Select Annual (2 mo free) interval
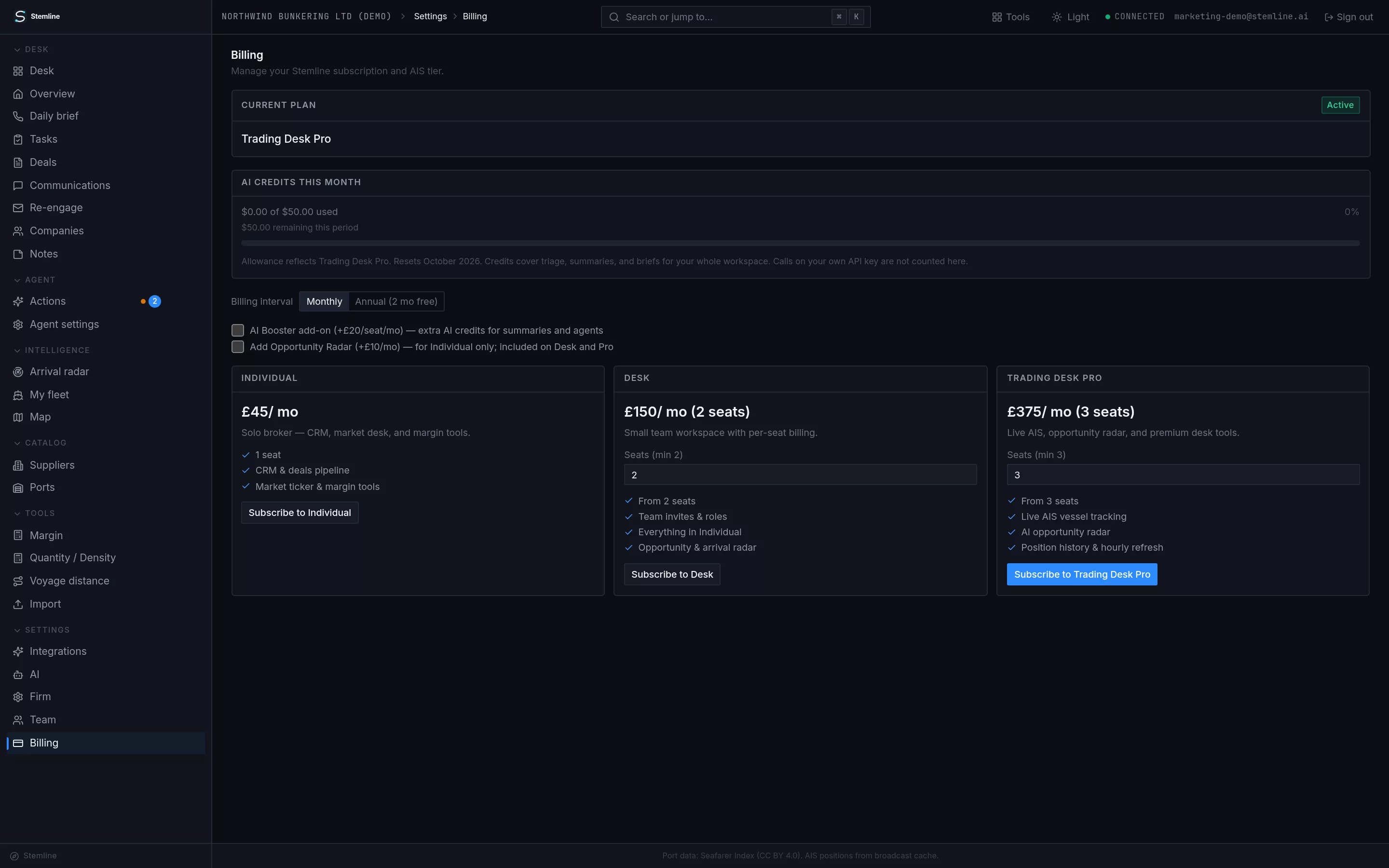 (396, 301)
